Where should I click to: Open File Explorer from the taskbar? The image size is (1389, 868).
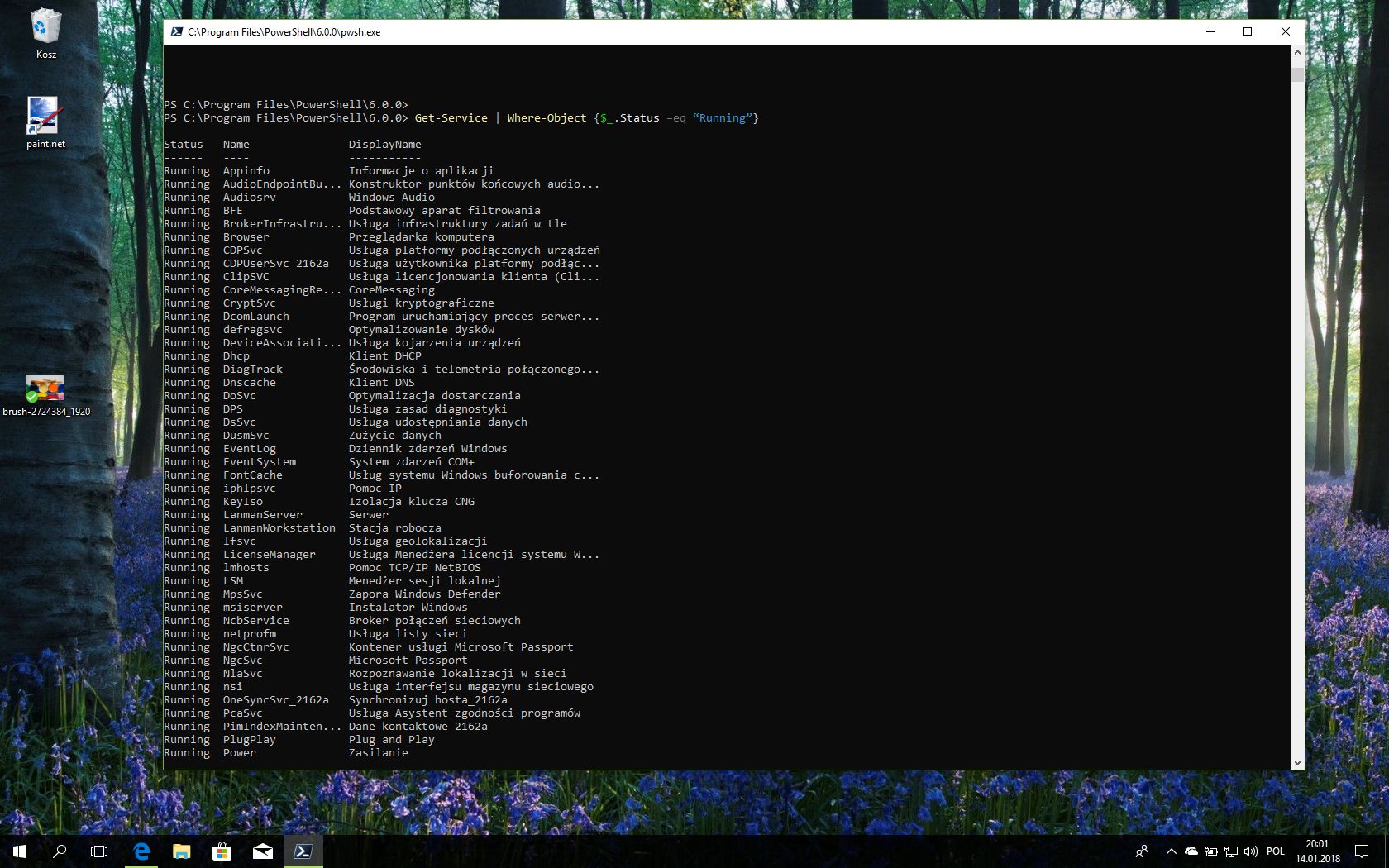click(x=182, y=851)
